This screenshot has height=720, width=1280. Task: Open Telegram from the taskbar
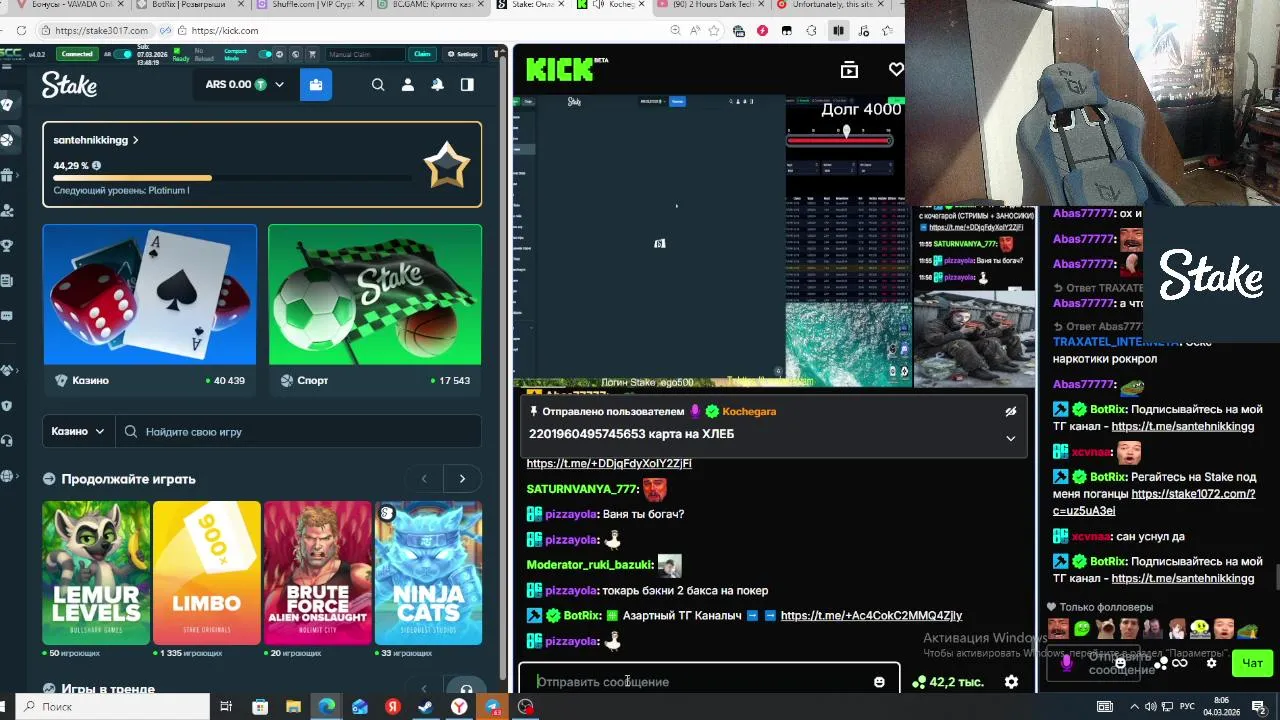pyautogui.click(x=492, y=707)
